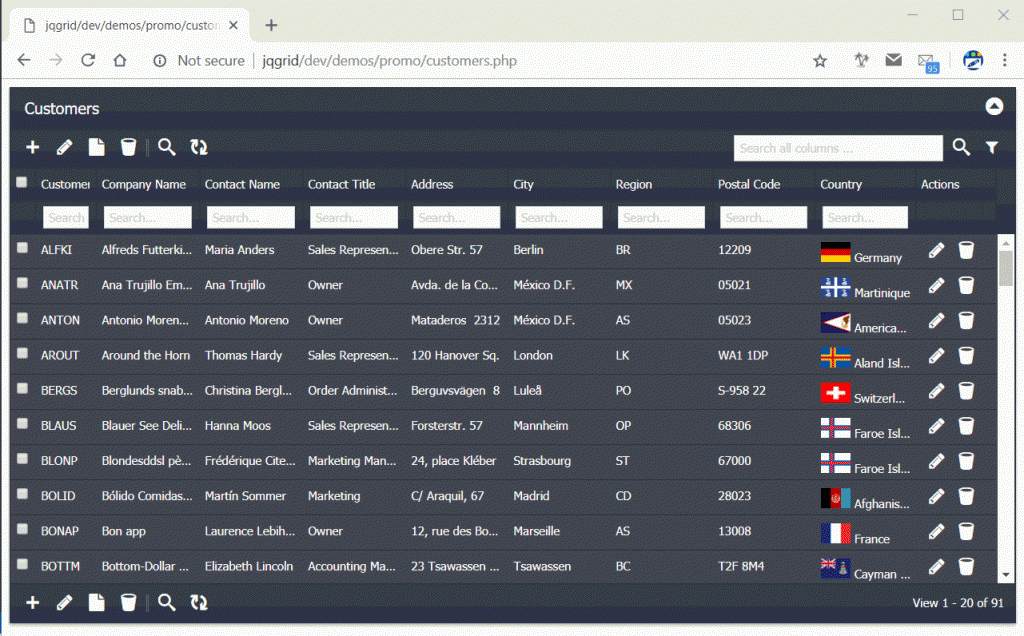Click the City column filter search box
This screenshot has height=636, width=1024.
(x=558, y=217)
